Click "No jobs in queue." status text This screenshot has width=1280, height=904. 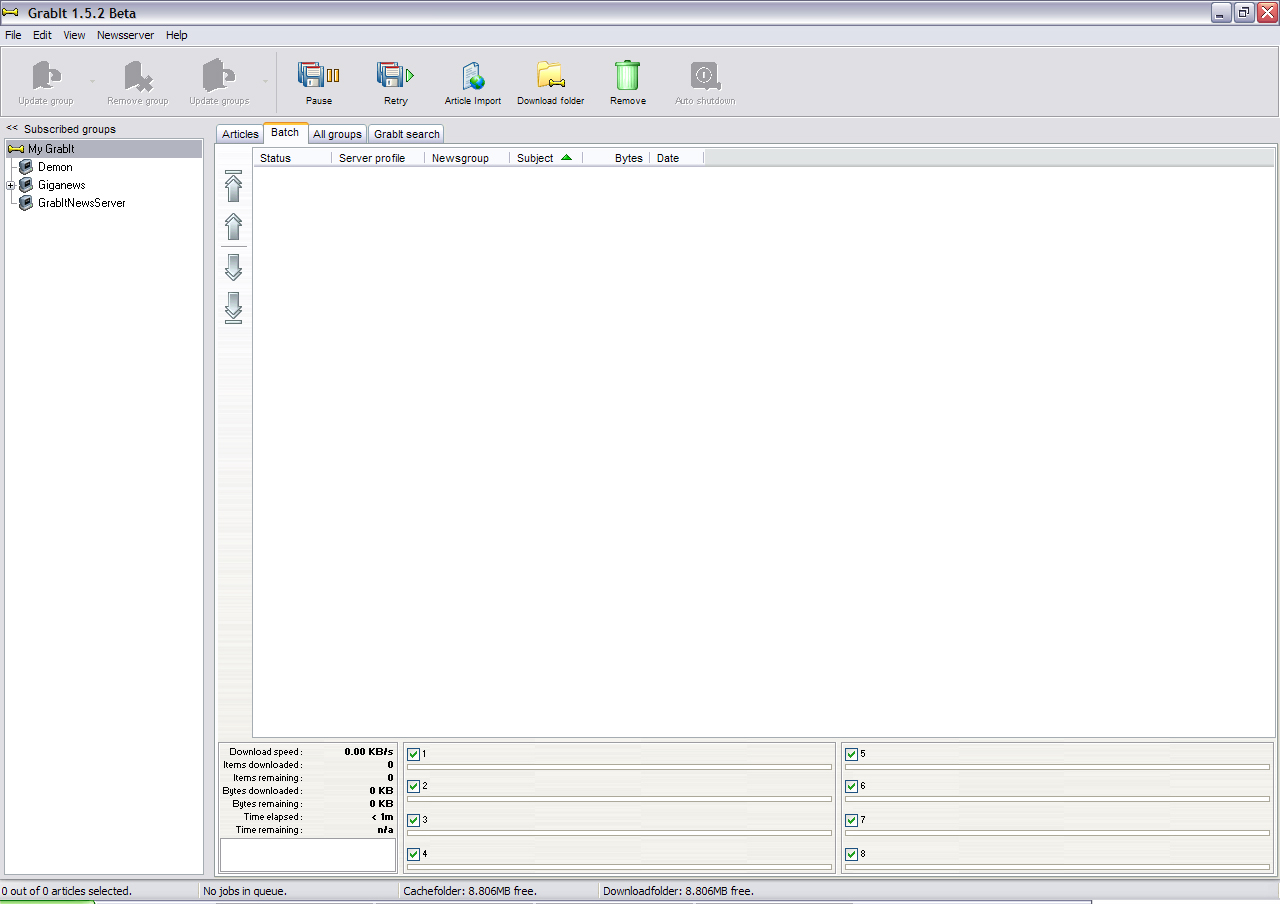point(245,891)
